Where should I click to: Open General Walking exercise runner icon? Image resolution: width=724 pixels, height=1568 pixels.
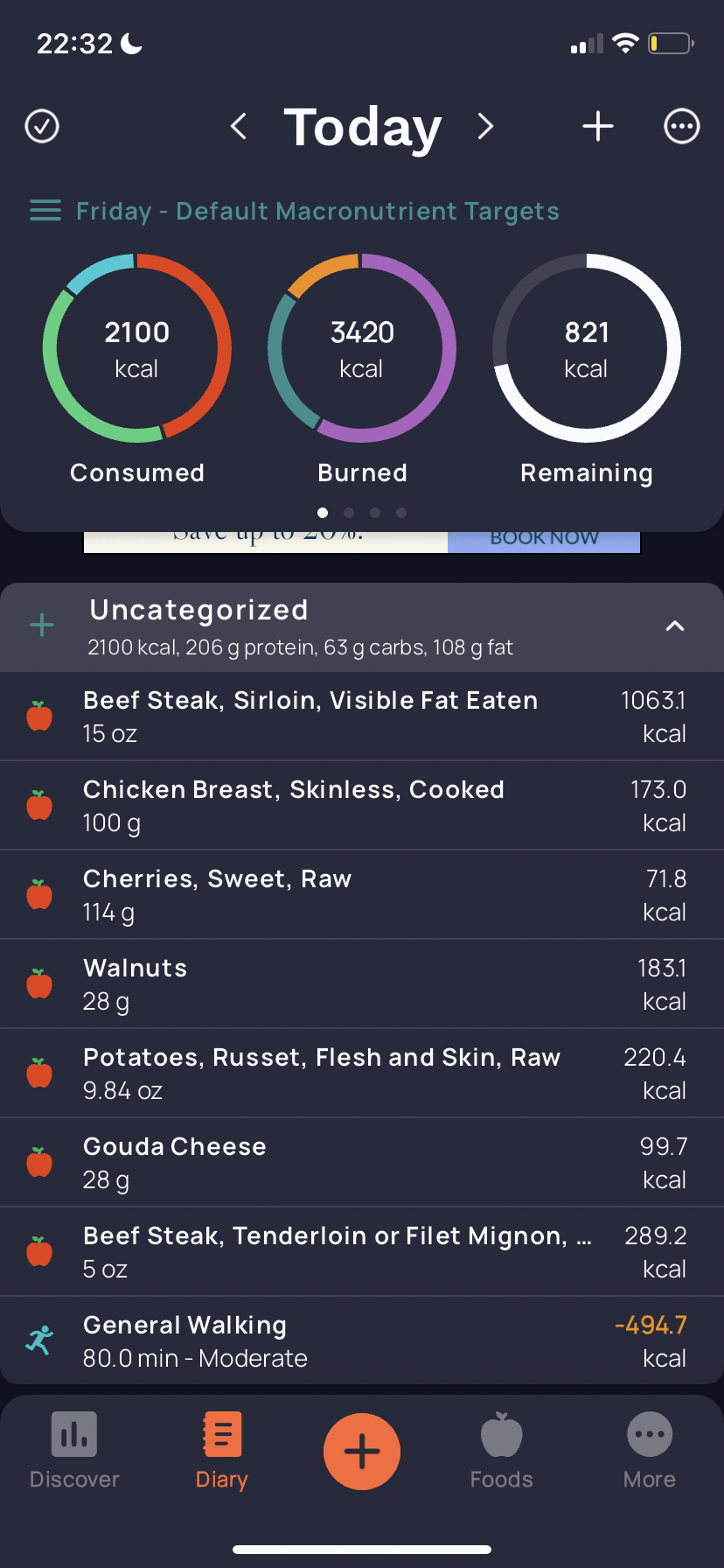pos(39,1340)
